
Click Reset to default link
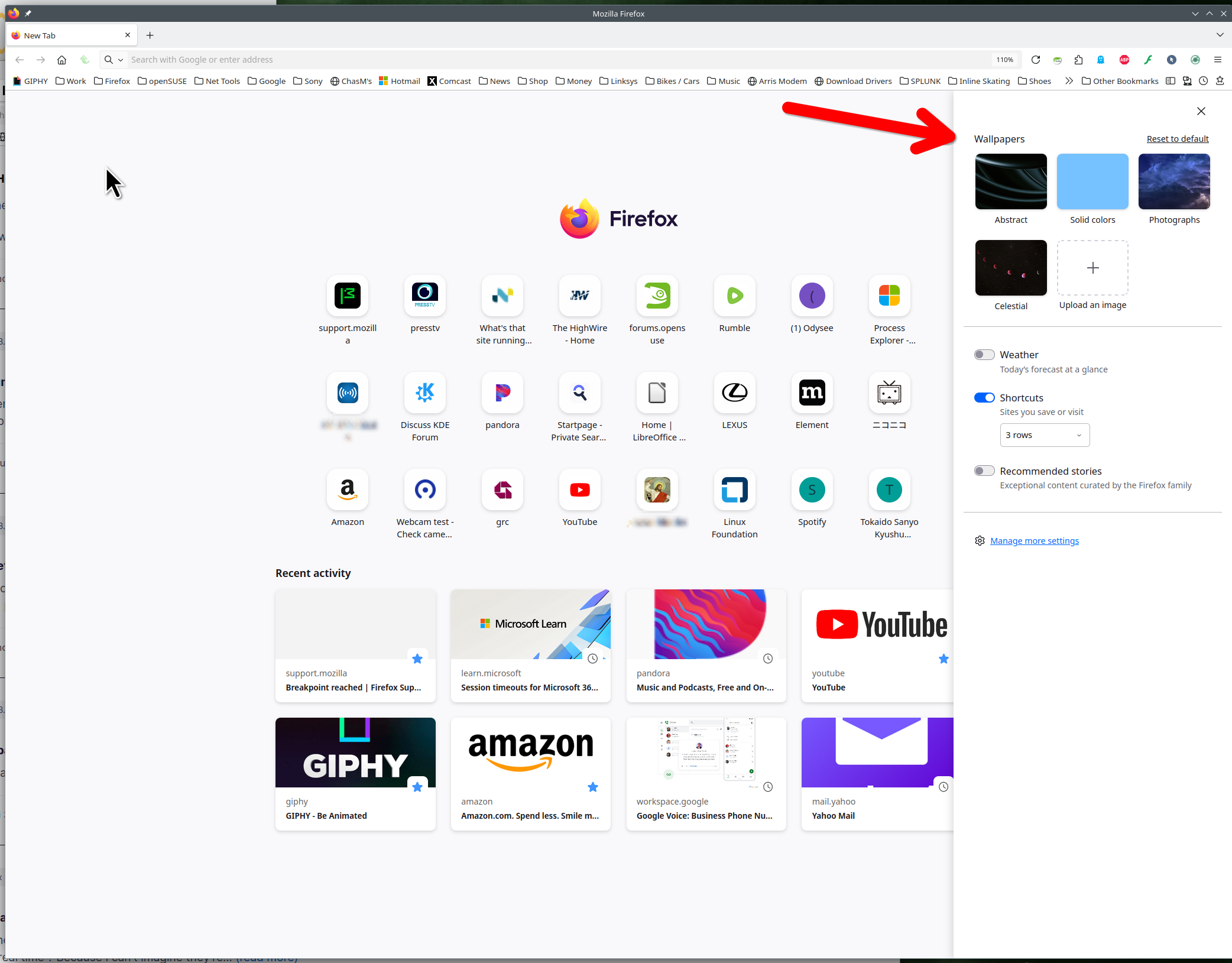[x=1177, y=139]
